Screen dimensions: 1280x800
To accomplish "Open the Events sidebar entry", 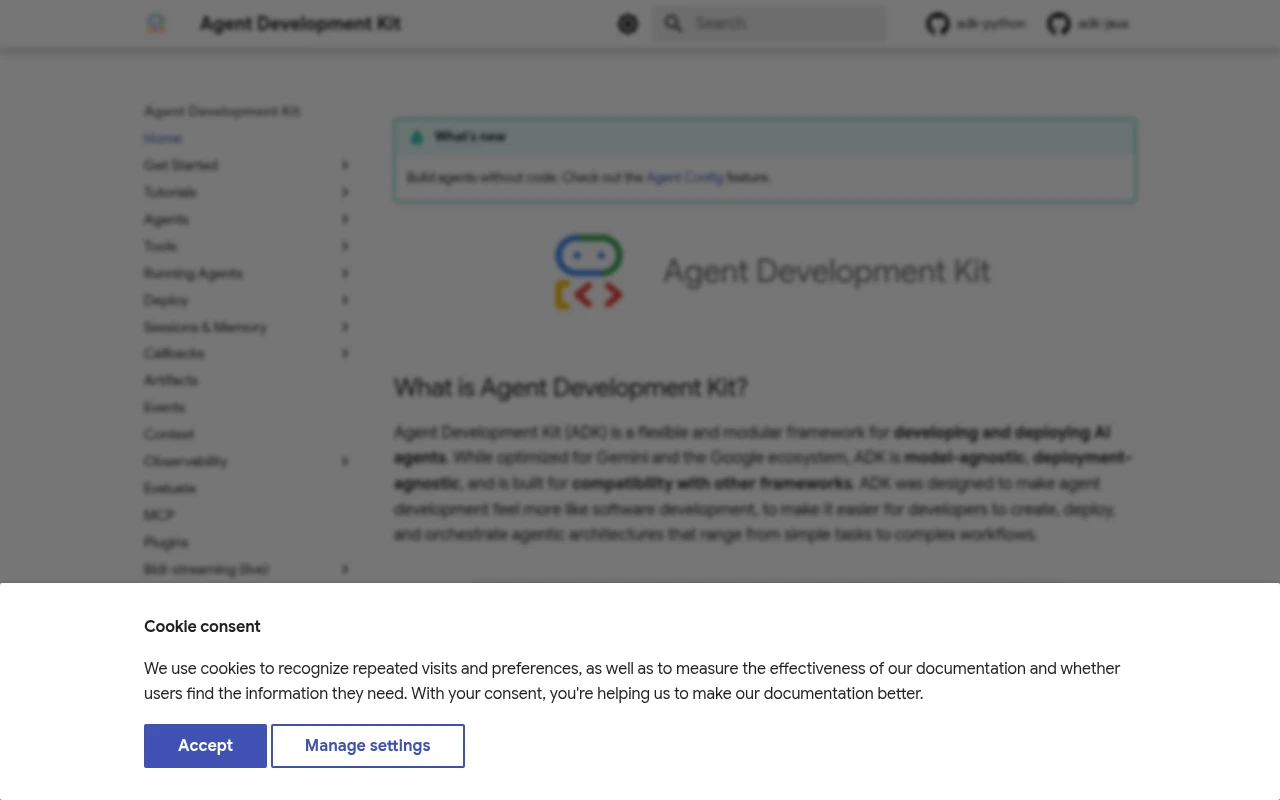I will [164, 407].
